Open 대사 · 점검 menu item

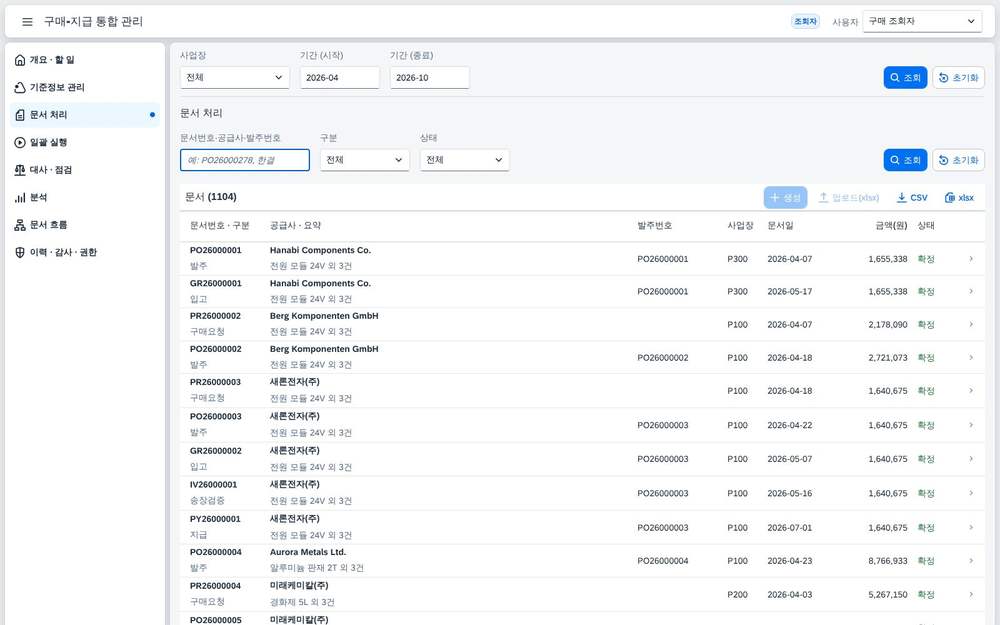click(x=85, y=170)
